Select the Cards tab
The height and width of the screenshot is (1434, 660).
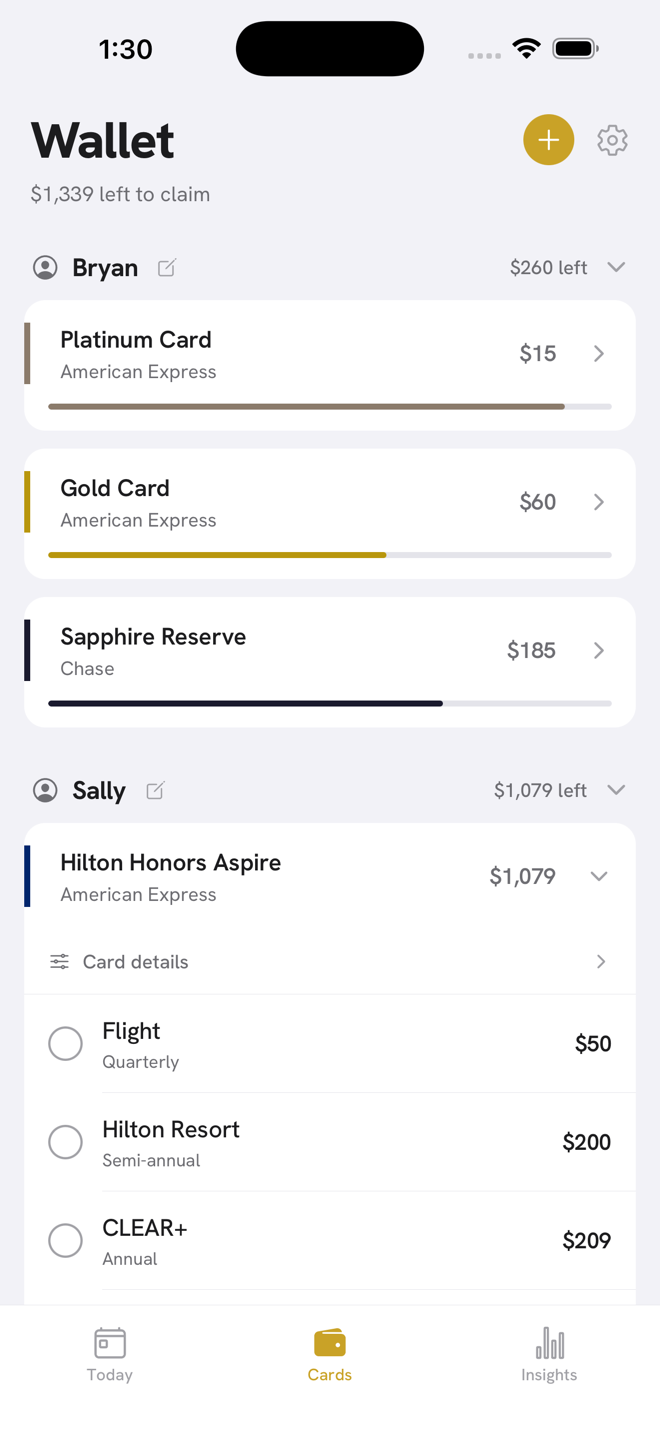point(330,1355)
